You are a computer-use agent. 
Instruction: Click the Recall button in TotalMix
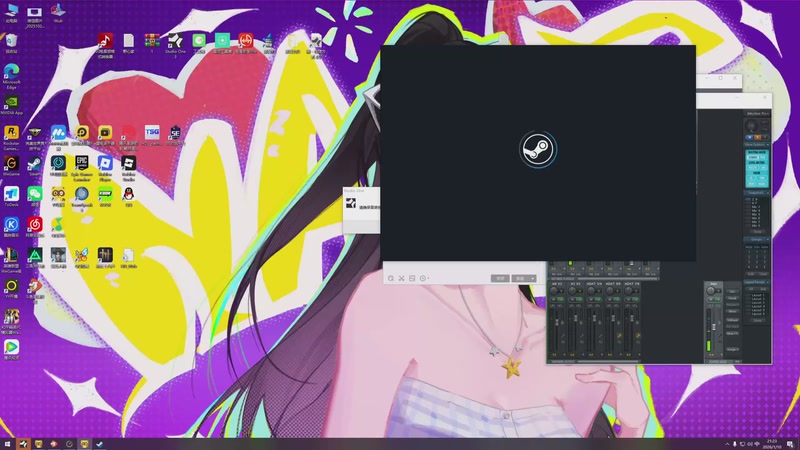[733, 297]
